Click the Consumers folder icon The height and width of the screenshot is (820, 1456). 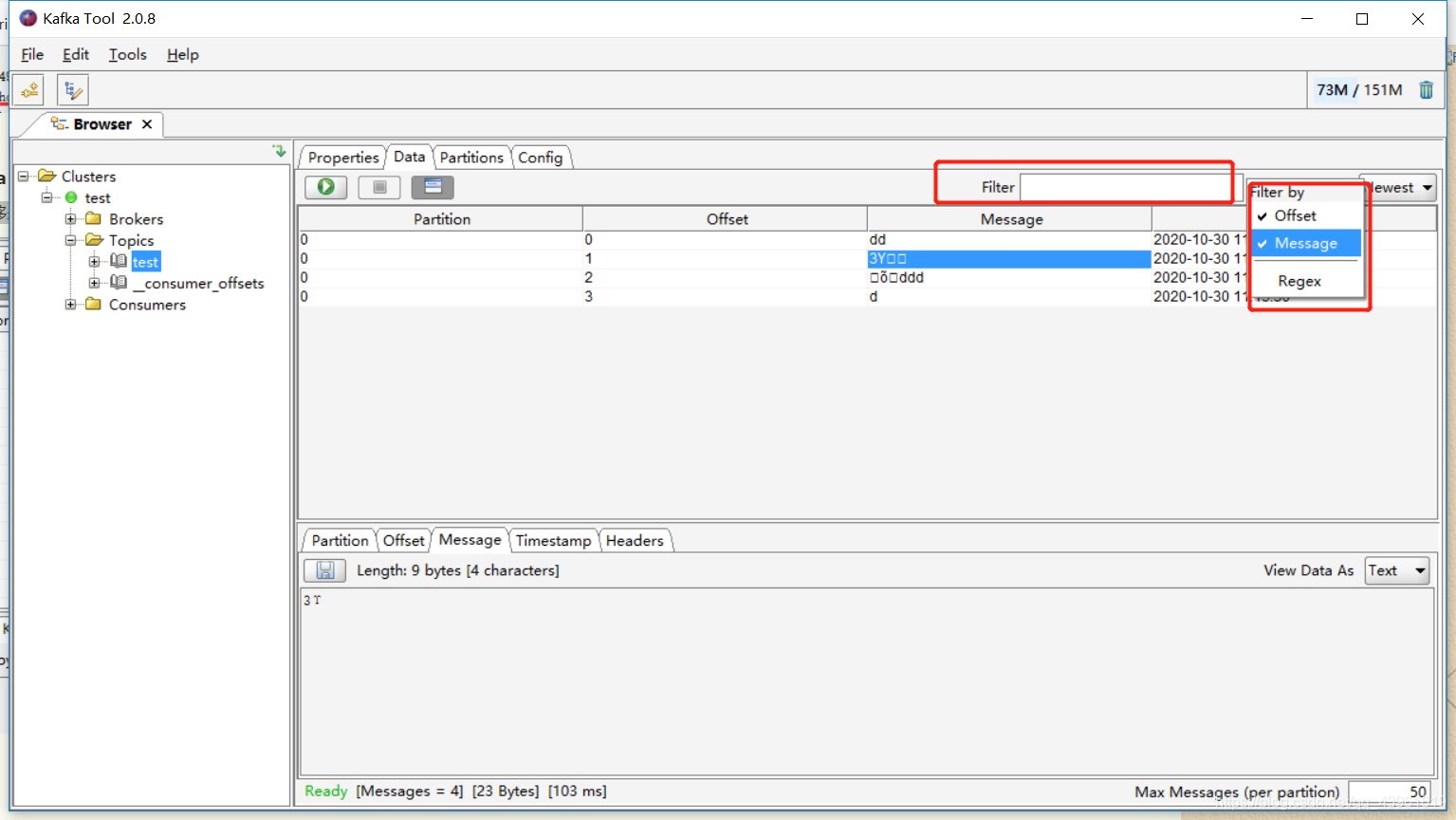(x=93, y=304)
